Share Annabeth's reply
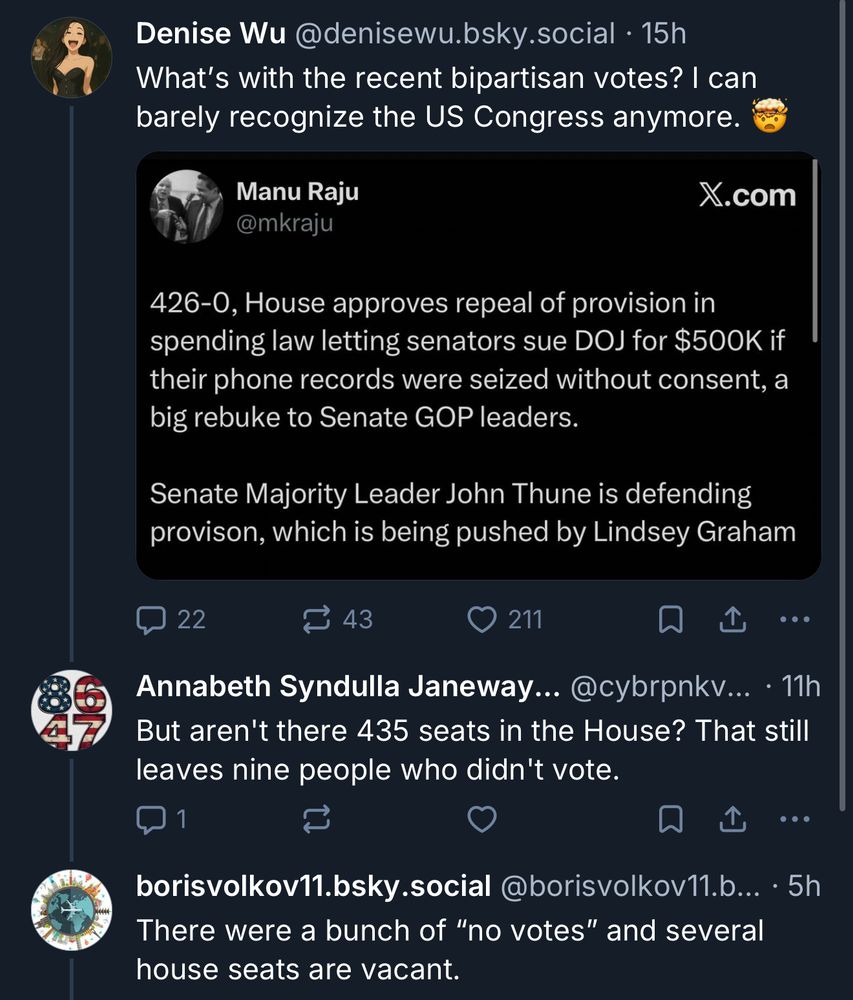This screenshot has width=853, height=1000. pyautogui.click(x=732, y=819)
